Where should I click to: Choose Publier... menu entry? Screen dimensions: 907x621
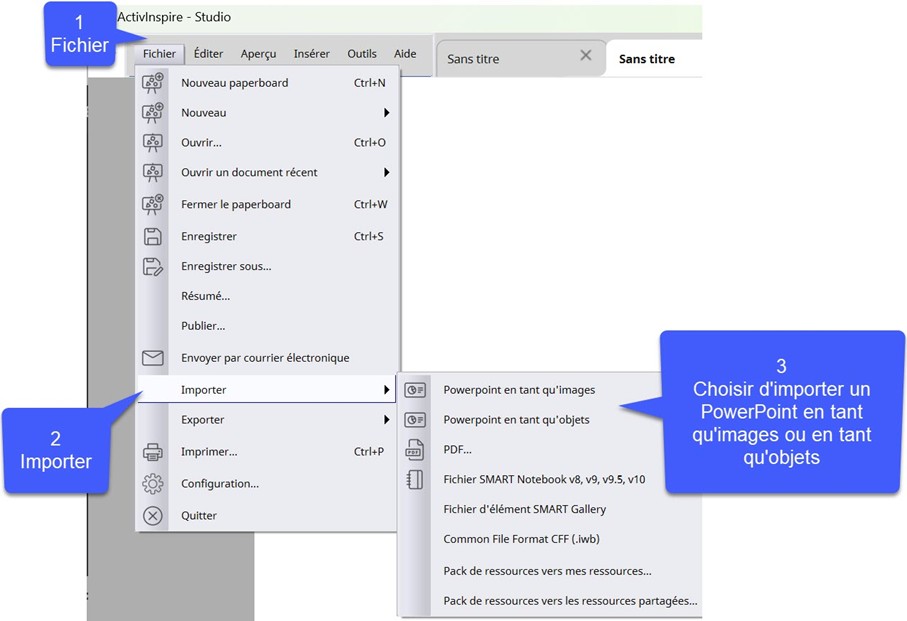268,326
